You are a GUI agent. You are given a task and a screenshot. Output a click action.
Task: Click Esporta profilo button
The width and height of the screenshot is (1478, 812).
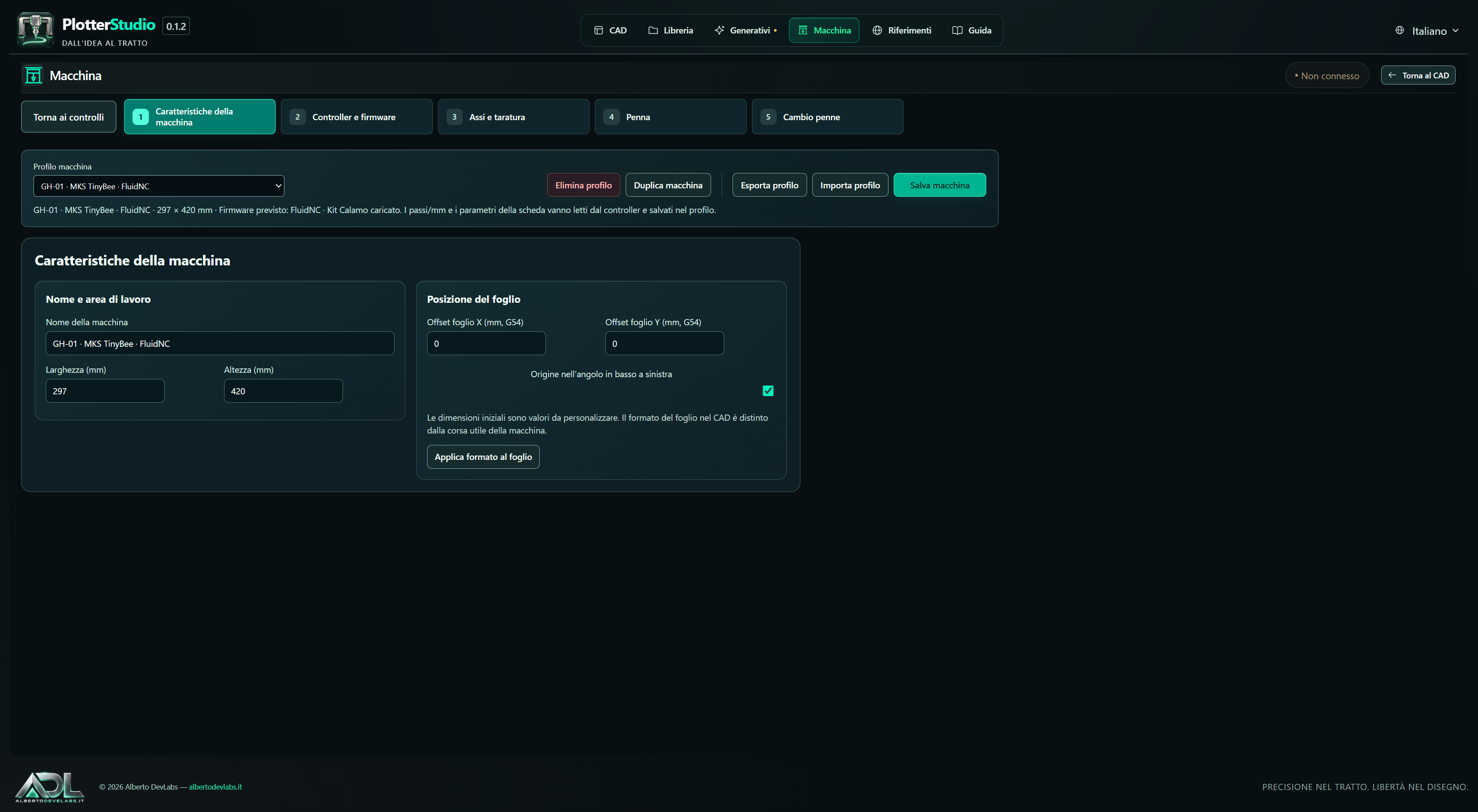pos(770,185)
